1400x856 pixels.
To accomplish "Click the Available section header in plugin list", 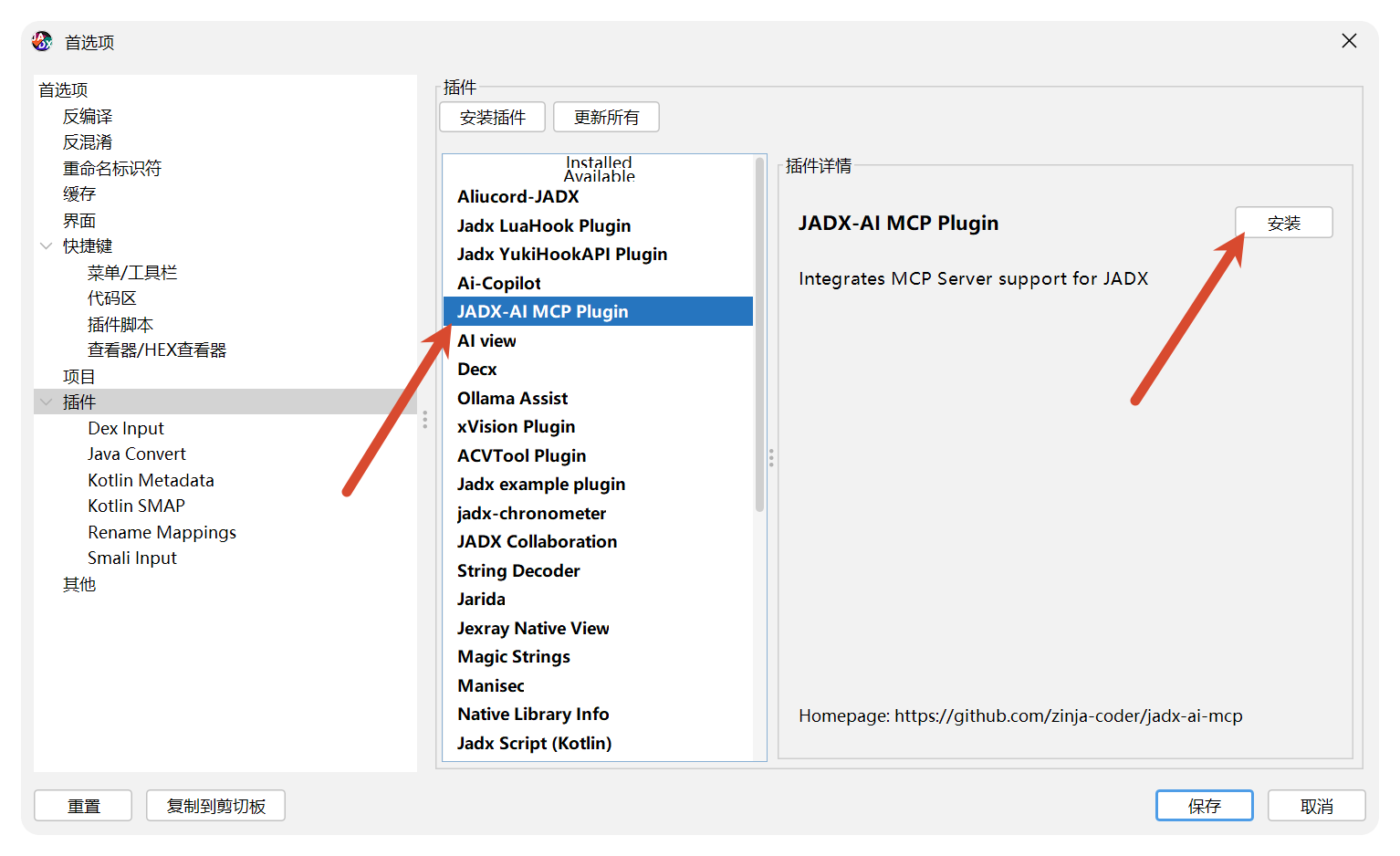I will click(x=599, y=176).
